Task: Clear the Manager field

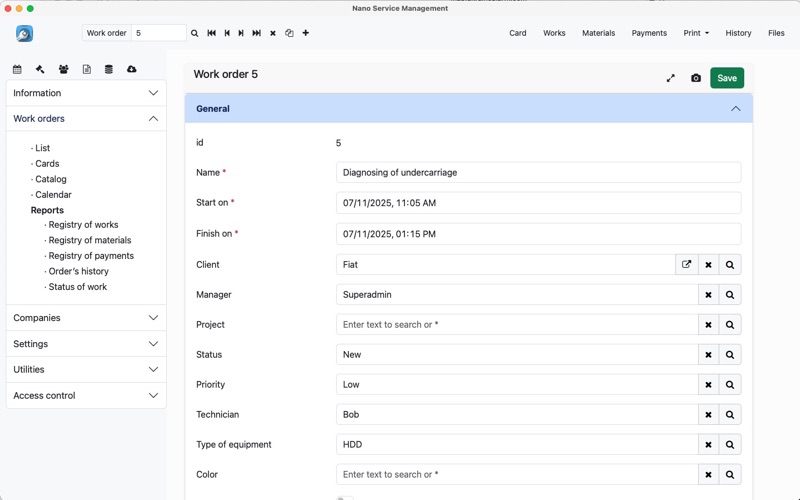Action: point(708,295)
